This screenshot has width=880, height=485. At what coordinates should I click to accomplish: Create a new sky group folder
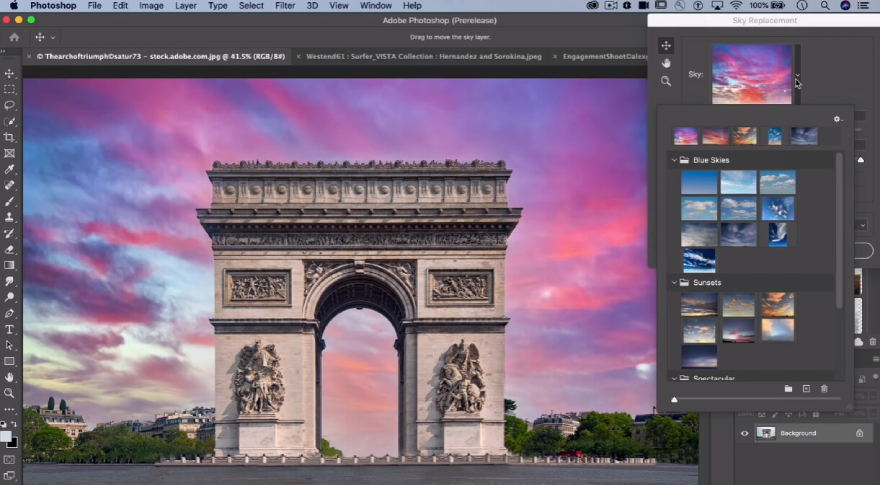click(788, 388)
